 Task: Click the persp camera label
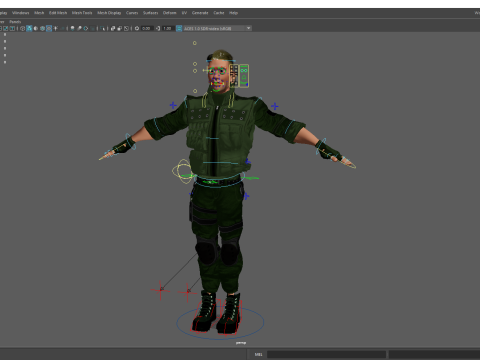(x=241, y=343)
